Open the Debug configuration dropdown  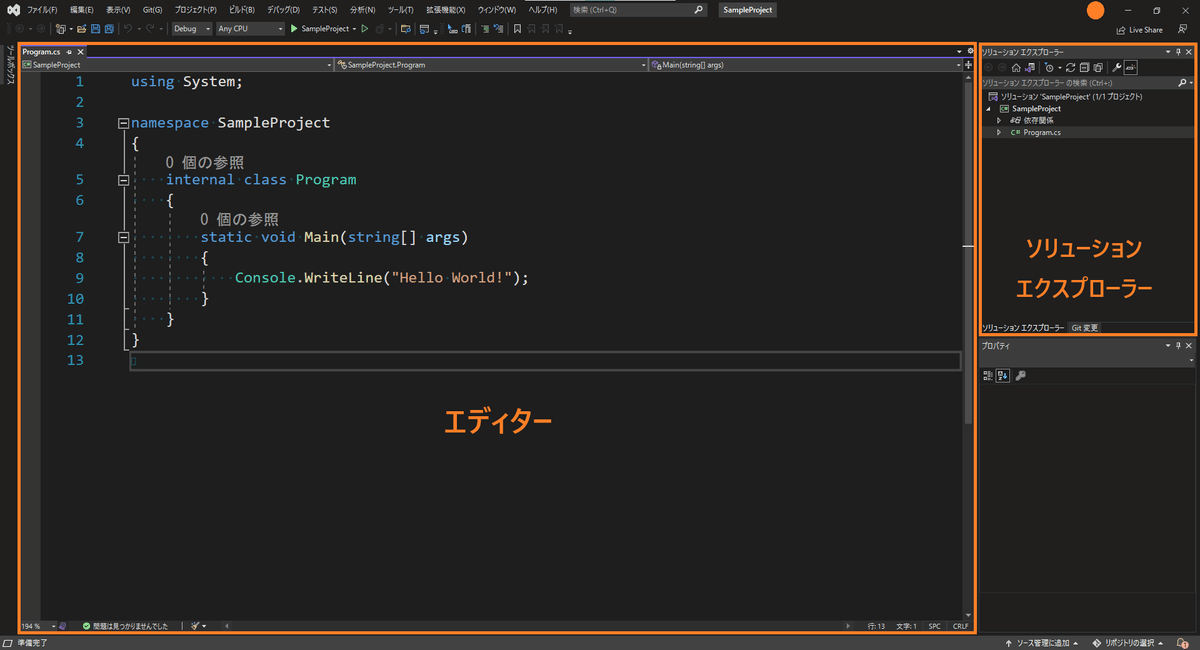click(x=191, y=29)
